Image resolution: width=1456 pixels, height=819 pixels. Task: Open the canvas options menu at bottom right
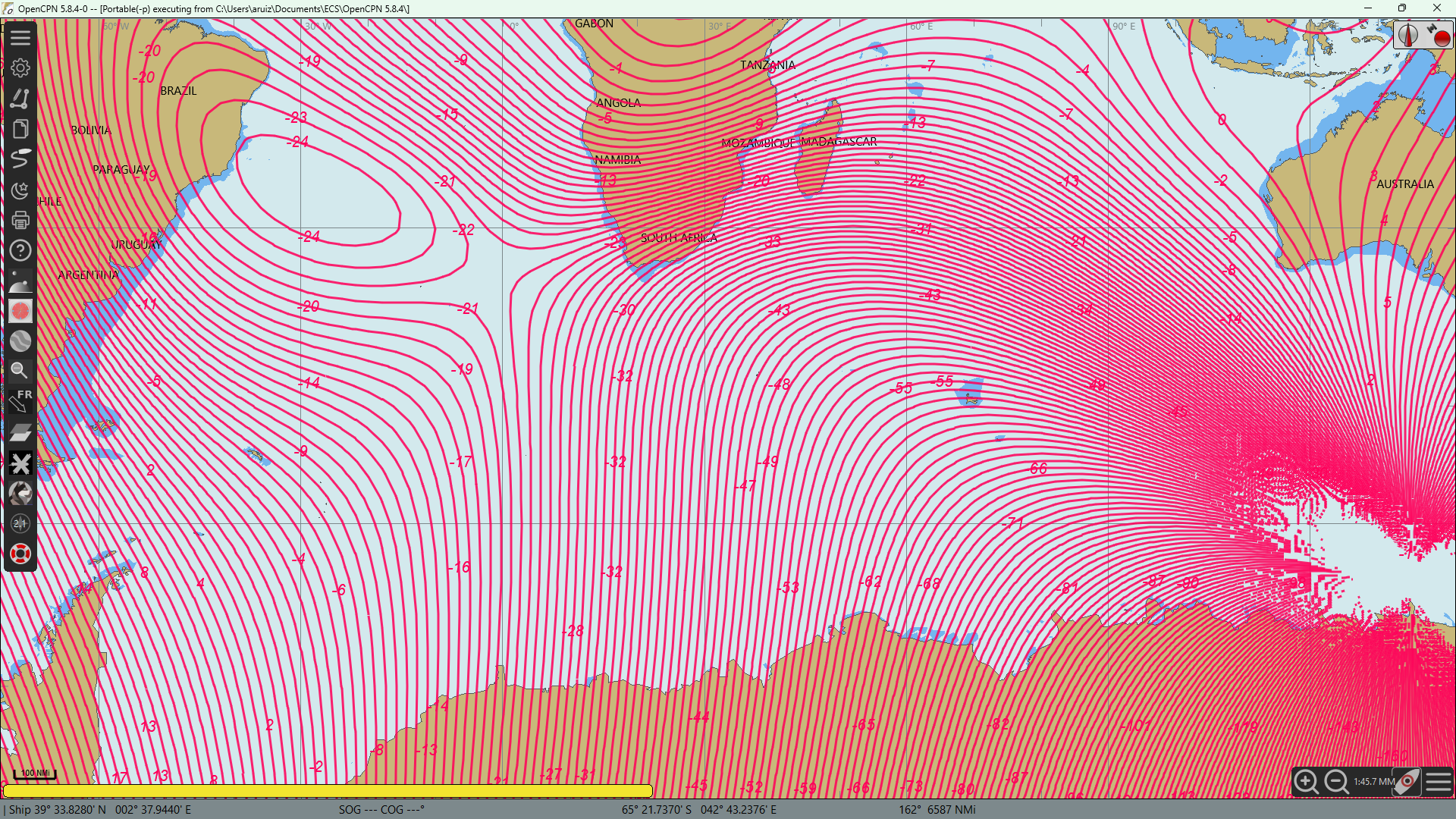pyautogui.click(x=1438, y=781)
